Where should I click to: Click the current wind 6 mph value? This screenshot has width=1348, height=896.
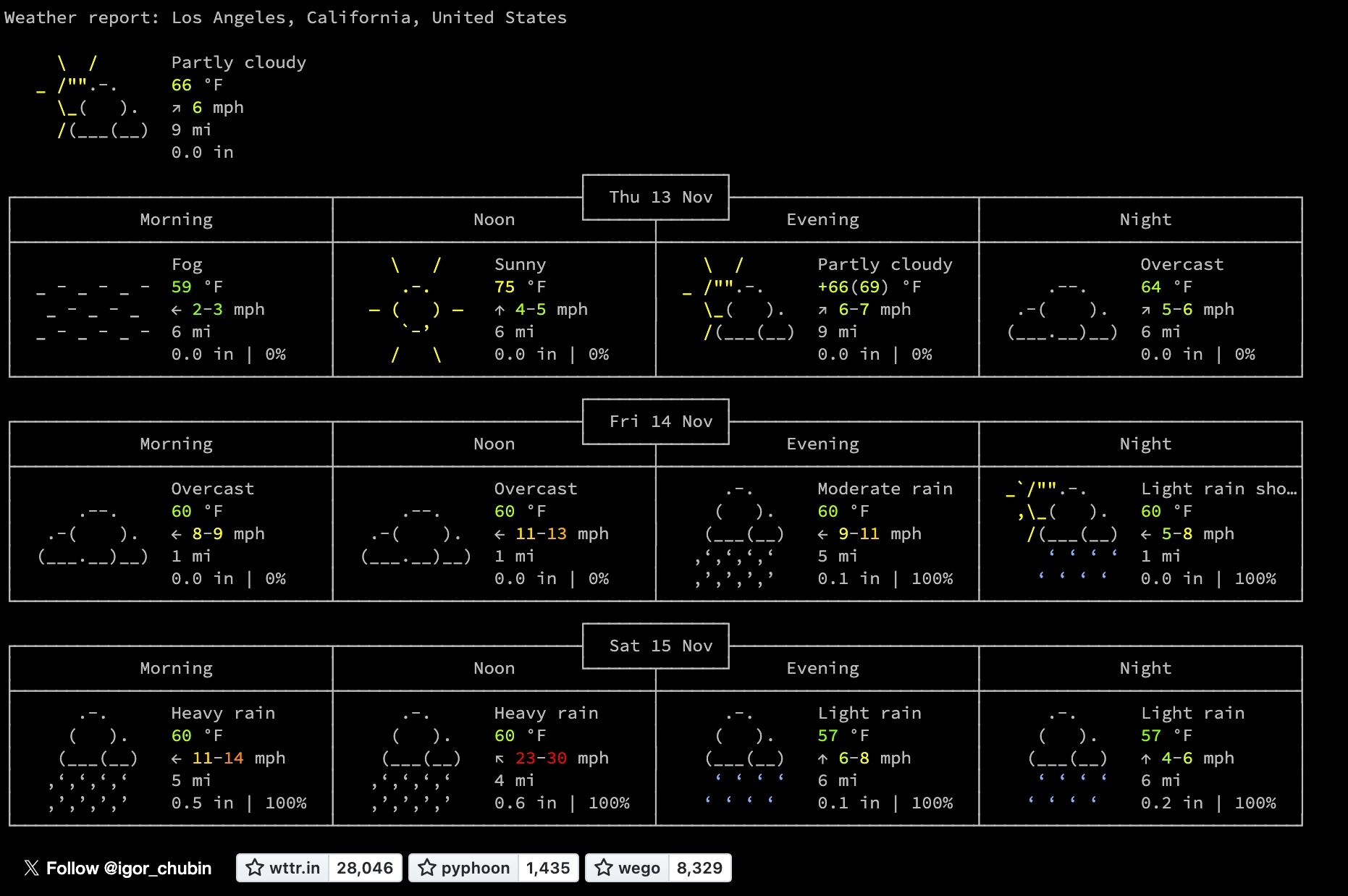(208, 107)
